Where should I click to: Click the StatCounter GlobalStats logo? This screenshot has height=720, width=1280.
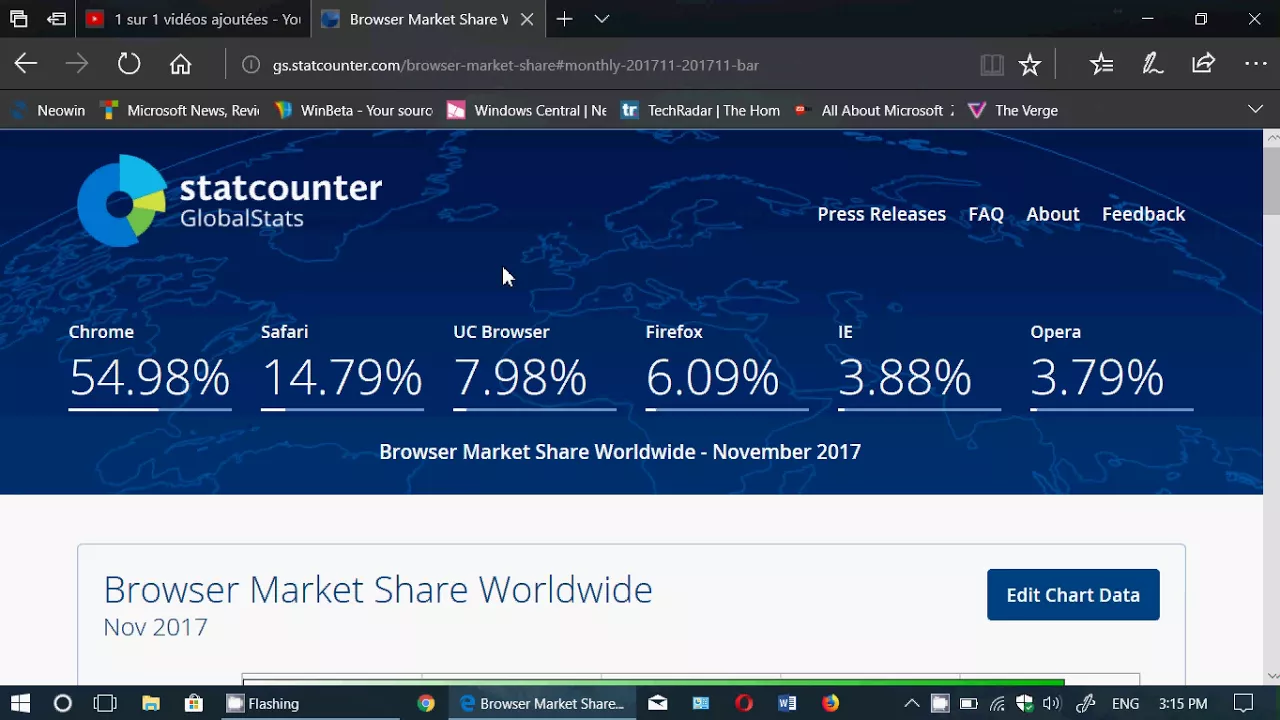click(x=230, y=200)
